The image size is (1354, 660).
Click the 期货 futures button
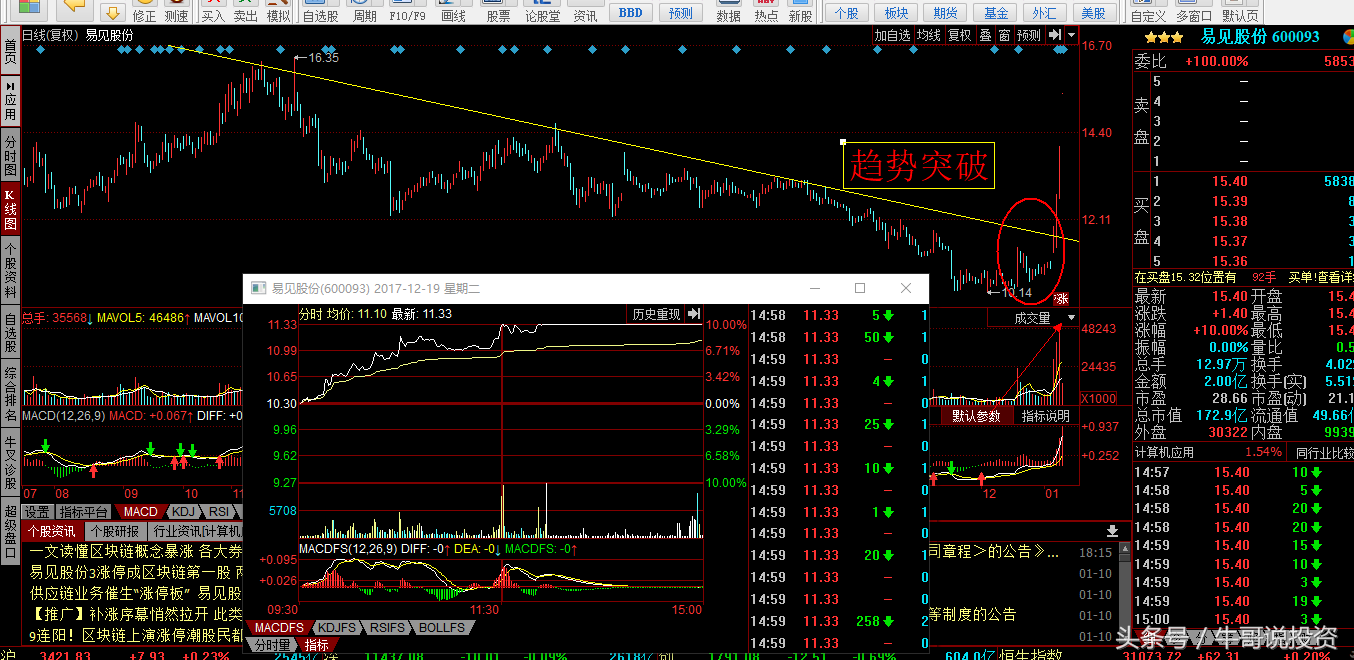946,12
